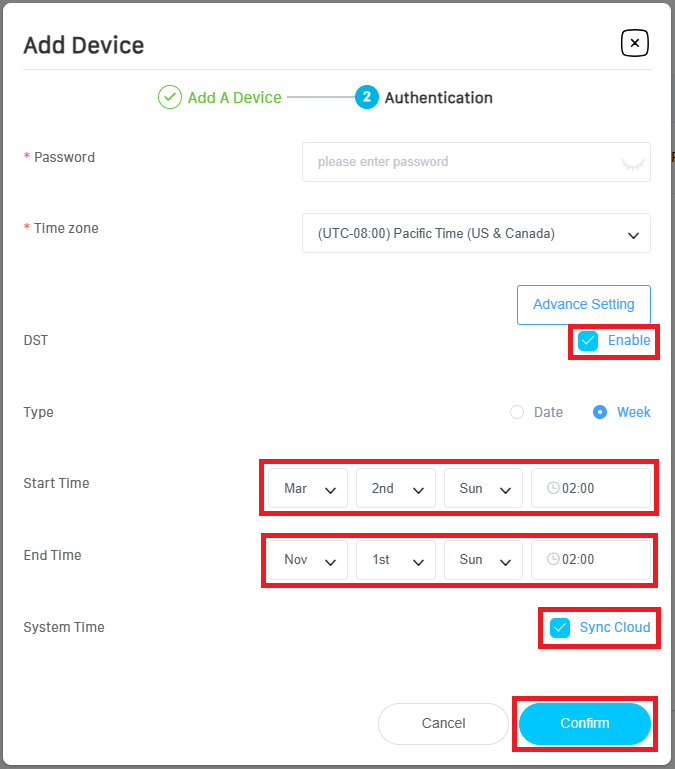Select the Date type radio button
The image size is (675, 769).
click(517, 412)
